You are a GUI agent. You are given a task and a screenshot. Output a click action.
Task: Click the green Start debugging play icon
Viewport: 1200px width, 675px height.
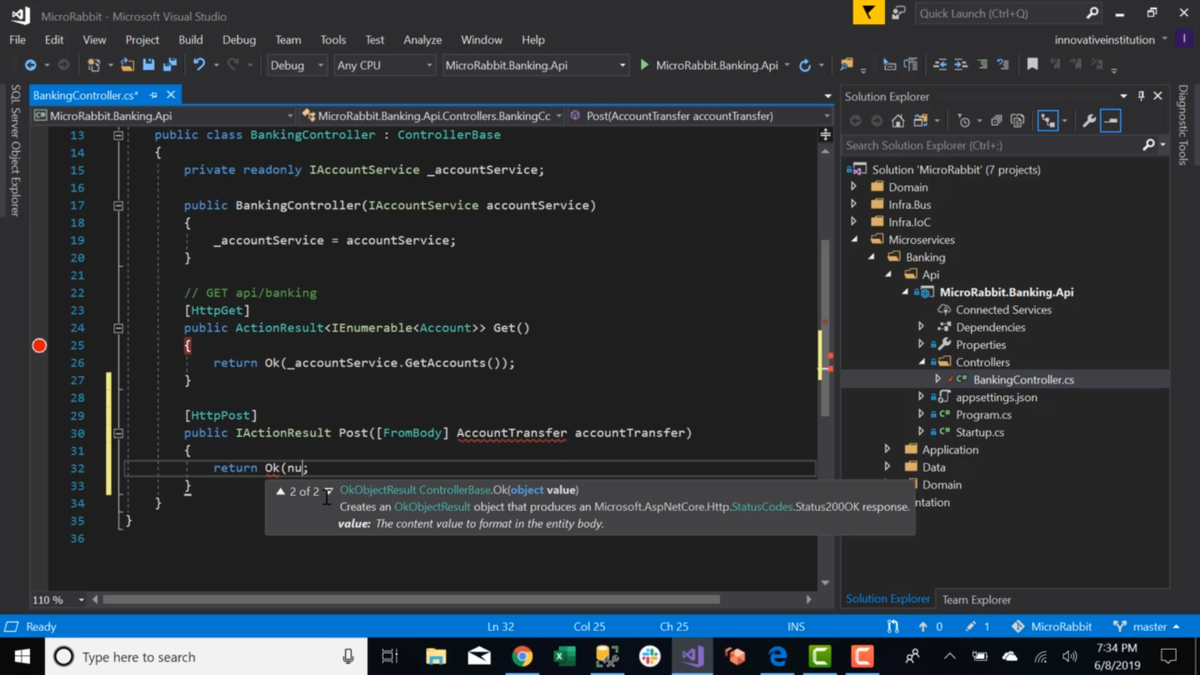(x=644, y=65)
